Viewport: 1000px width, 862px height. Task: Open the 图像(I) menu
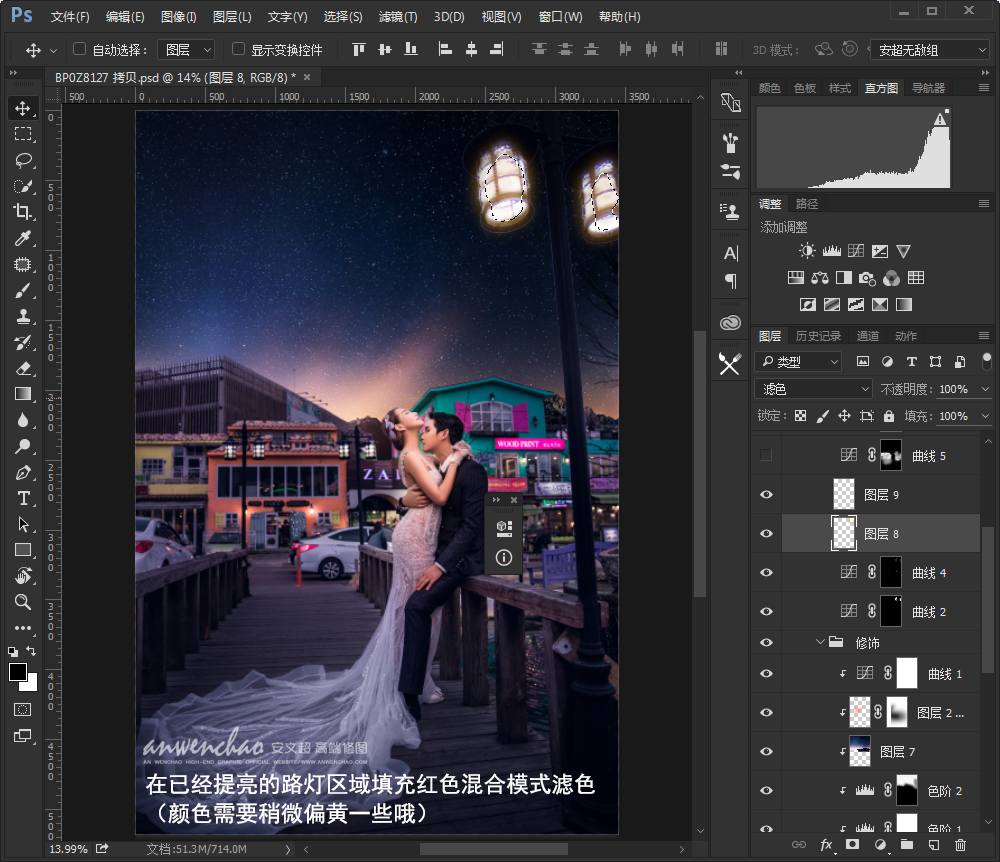tap(179, 17)
